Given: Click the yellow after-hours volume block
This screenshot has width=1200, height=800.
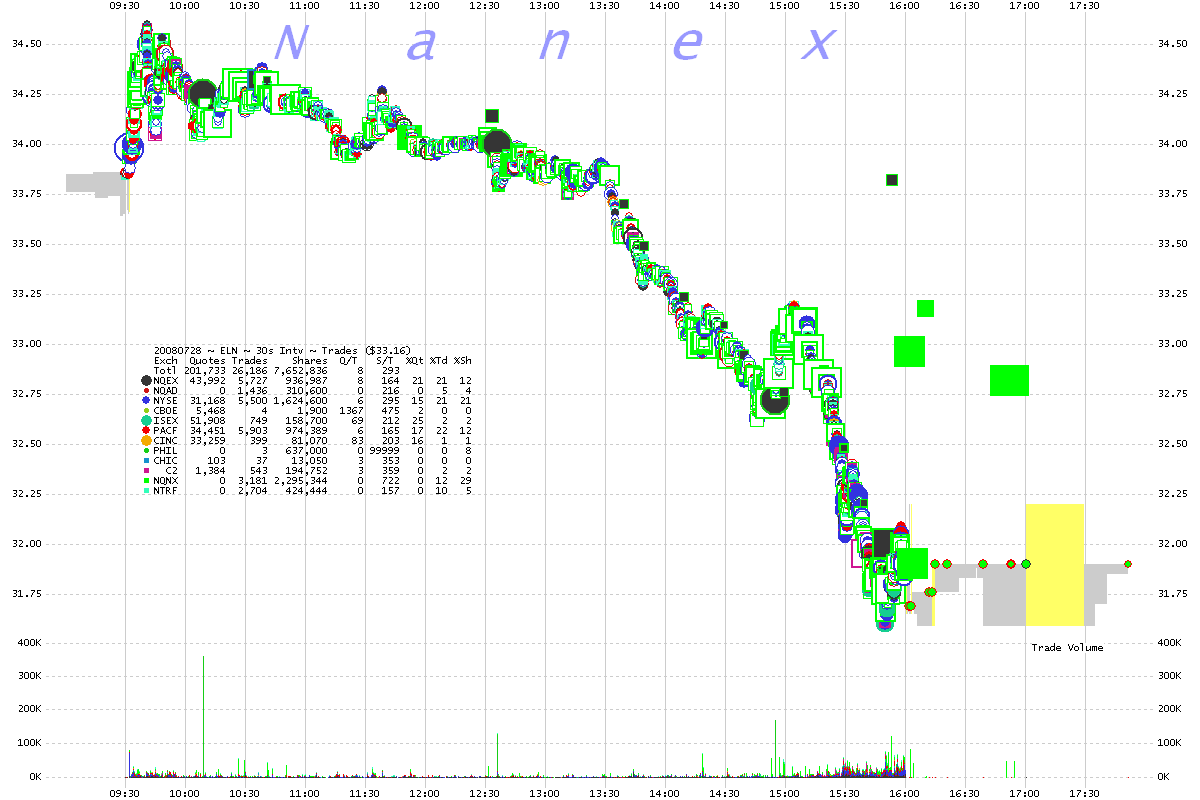Looking at the screenshot, I should point(1055,565).
